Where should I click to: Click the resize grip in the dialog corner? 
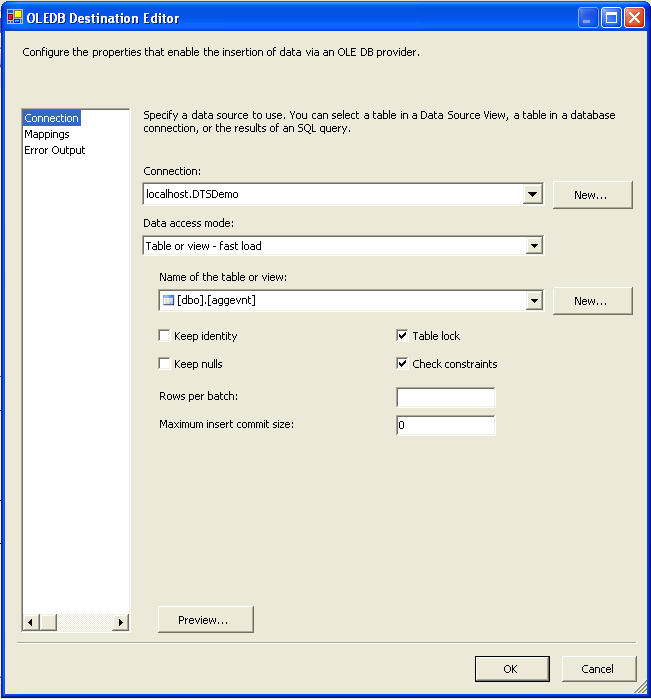tap(641, 689)
